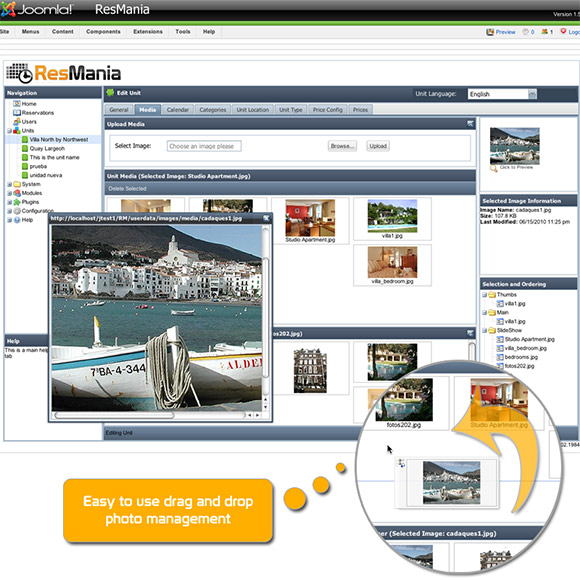This screenshot has height=580, width=580.
Task: Expand the System tree node
Action: pos(9,184)
